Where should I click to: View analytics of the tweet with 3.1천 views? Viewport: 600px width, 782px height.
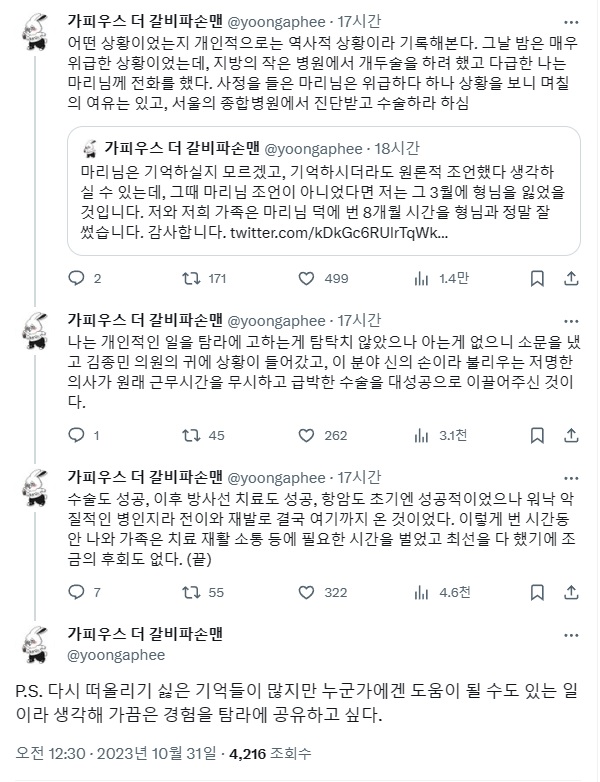pos(421,435)
